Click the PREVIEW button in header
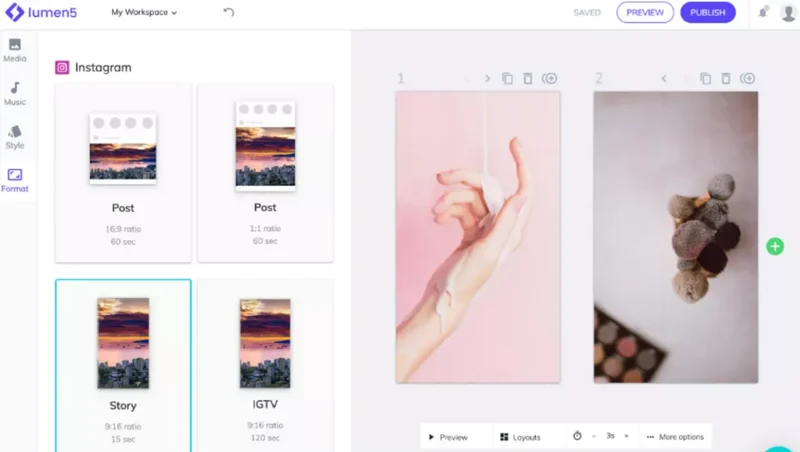Image resolution: width=800 pixels, height=452 pixels. coord(645,13)
